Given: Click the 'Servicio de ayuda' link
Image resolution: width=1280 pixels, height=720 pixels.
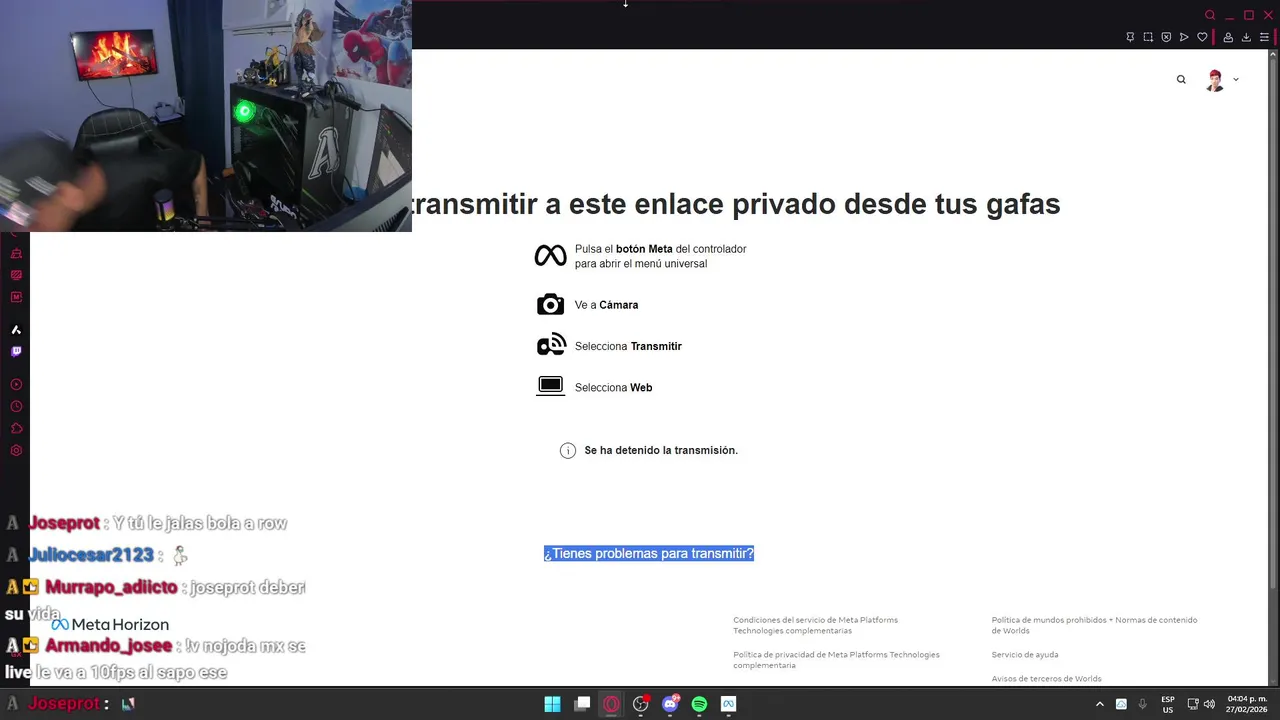Looking at the screenshot, I should click(1025, 654).
